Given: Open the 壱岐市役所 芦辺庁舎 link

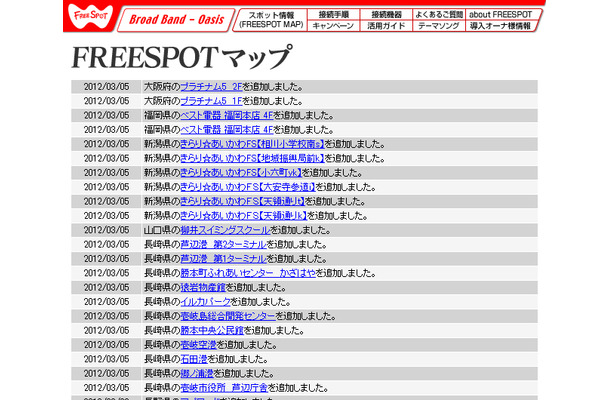Looking at the screenshot, I should pos(224,388).
